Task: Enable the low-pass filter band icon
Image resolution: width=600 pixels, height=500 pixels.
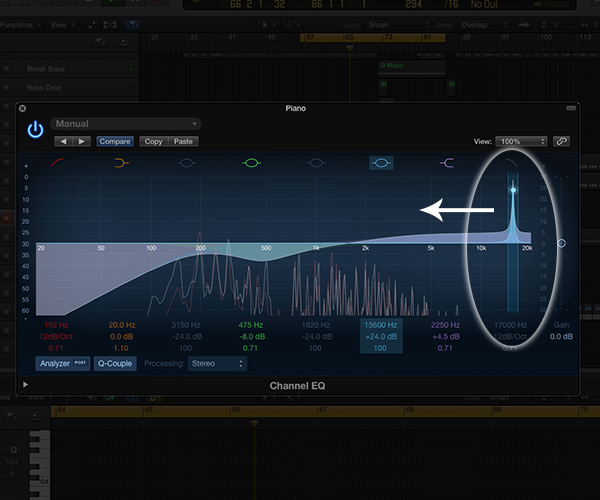Action: [511, 163]
